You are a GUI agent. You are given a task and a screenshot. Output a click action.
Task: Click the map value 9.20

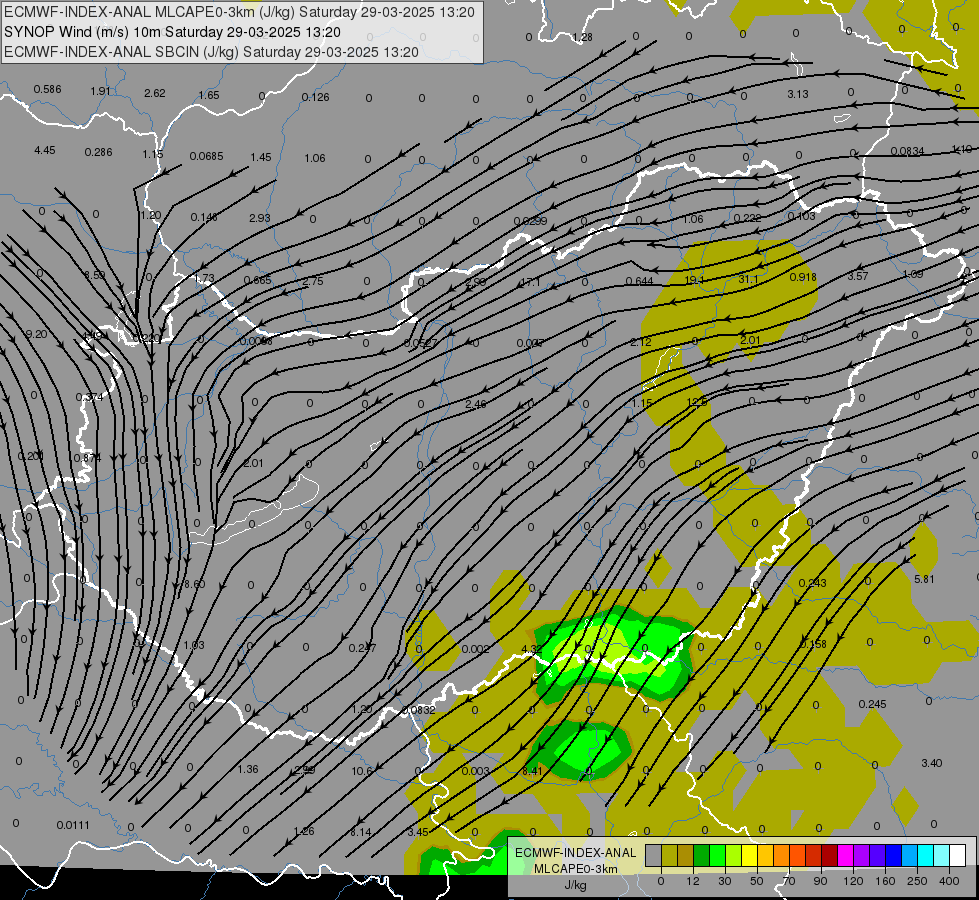click(36, 334)
